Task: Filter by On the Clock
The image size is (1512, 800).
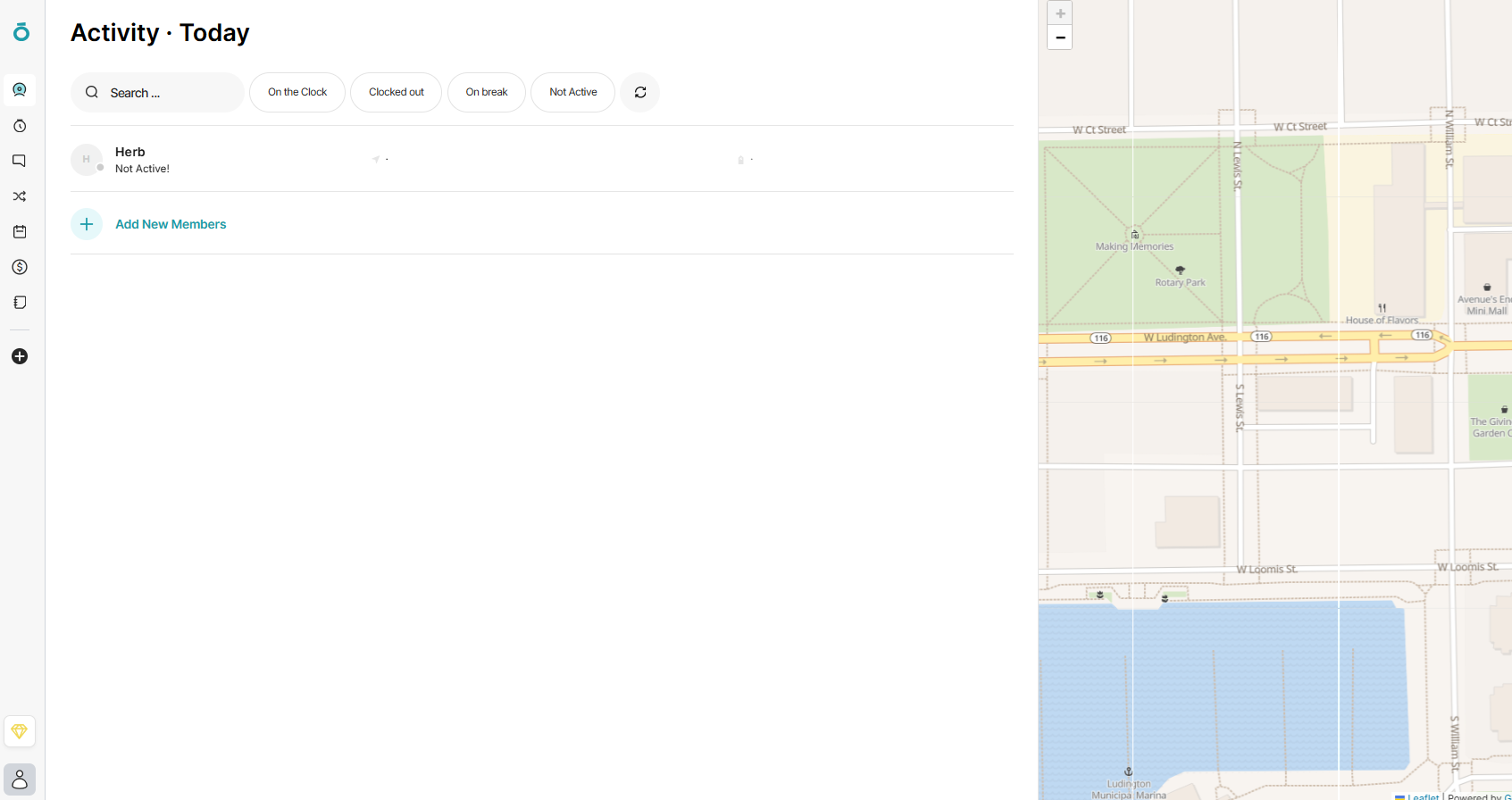Action: (x=297, y=92)
